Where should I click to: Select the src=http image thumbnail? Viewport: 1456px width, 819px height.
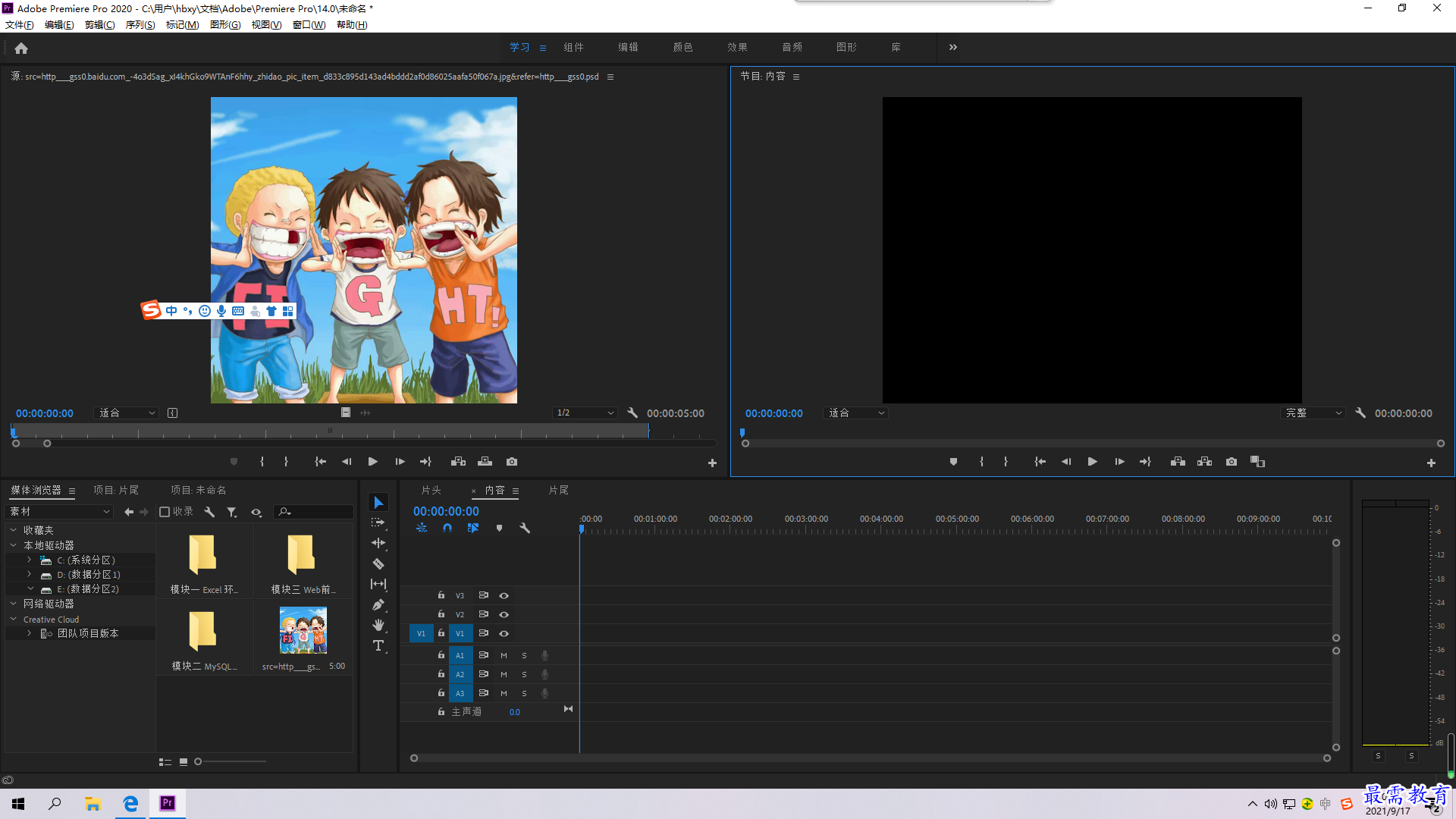[x=303, y=630]
